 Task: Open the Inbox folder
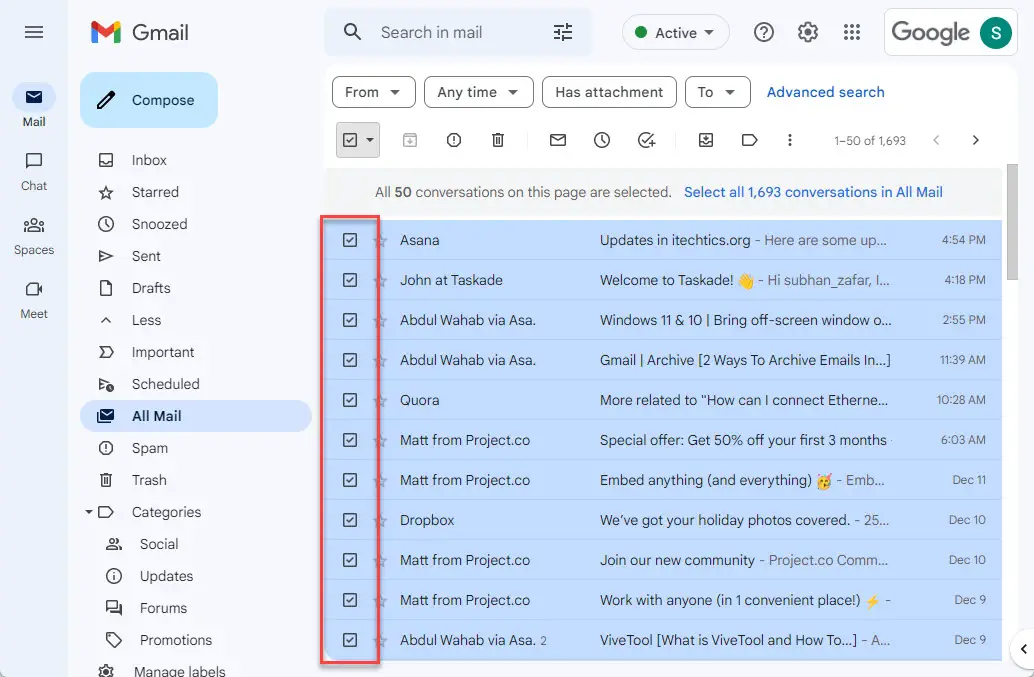(x=149, y=160)
